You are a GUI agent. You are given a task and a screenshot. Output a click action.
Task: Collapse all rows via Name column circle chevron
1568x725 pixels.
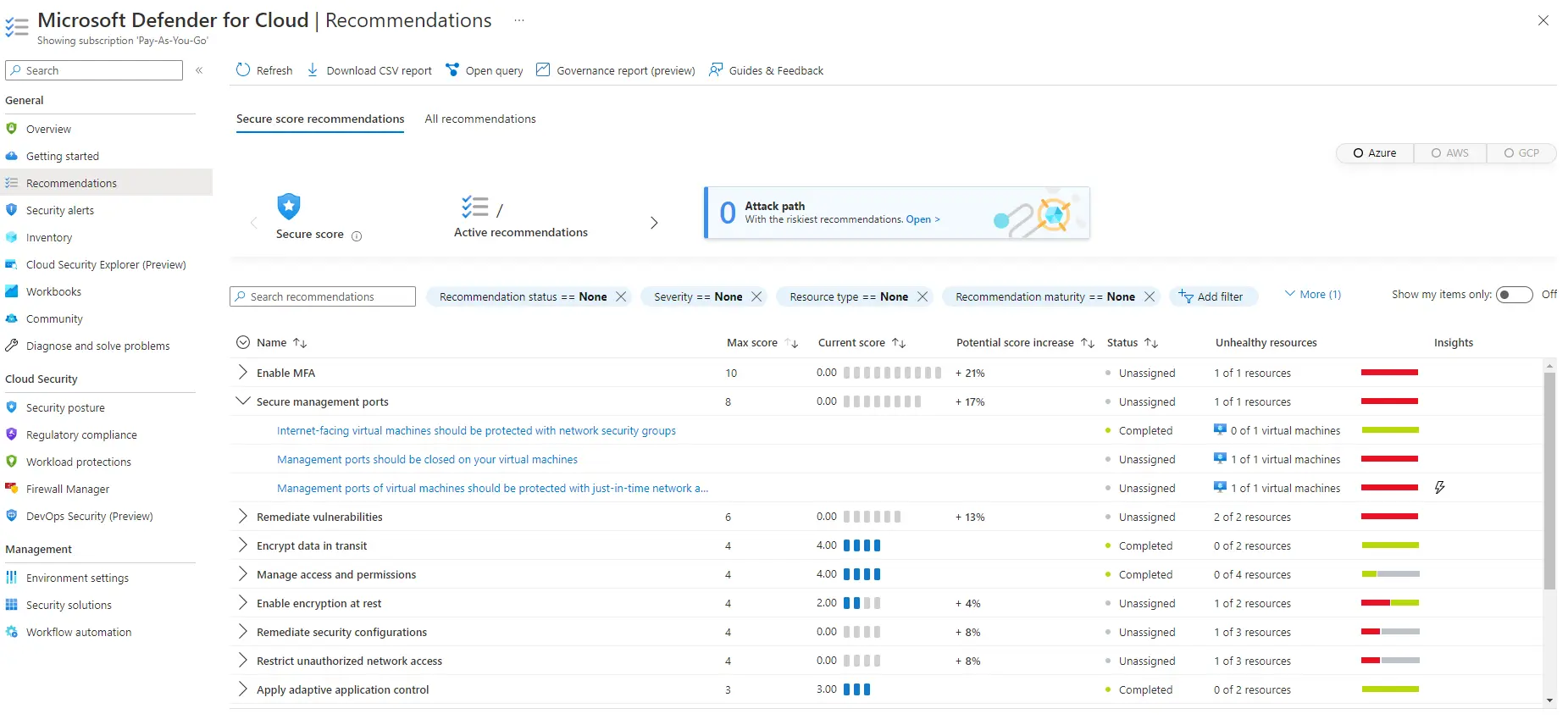(x=243, y=342)
